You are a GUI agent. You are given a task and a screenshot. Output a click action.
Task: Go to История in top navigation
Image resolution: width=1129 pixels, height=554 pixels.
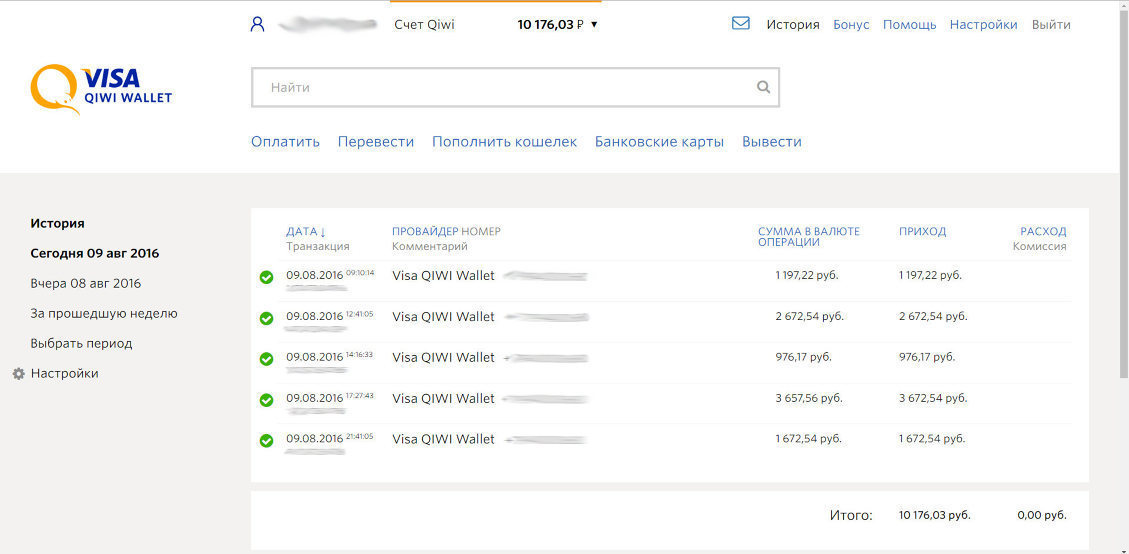793,24
